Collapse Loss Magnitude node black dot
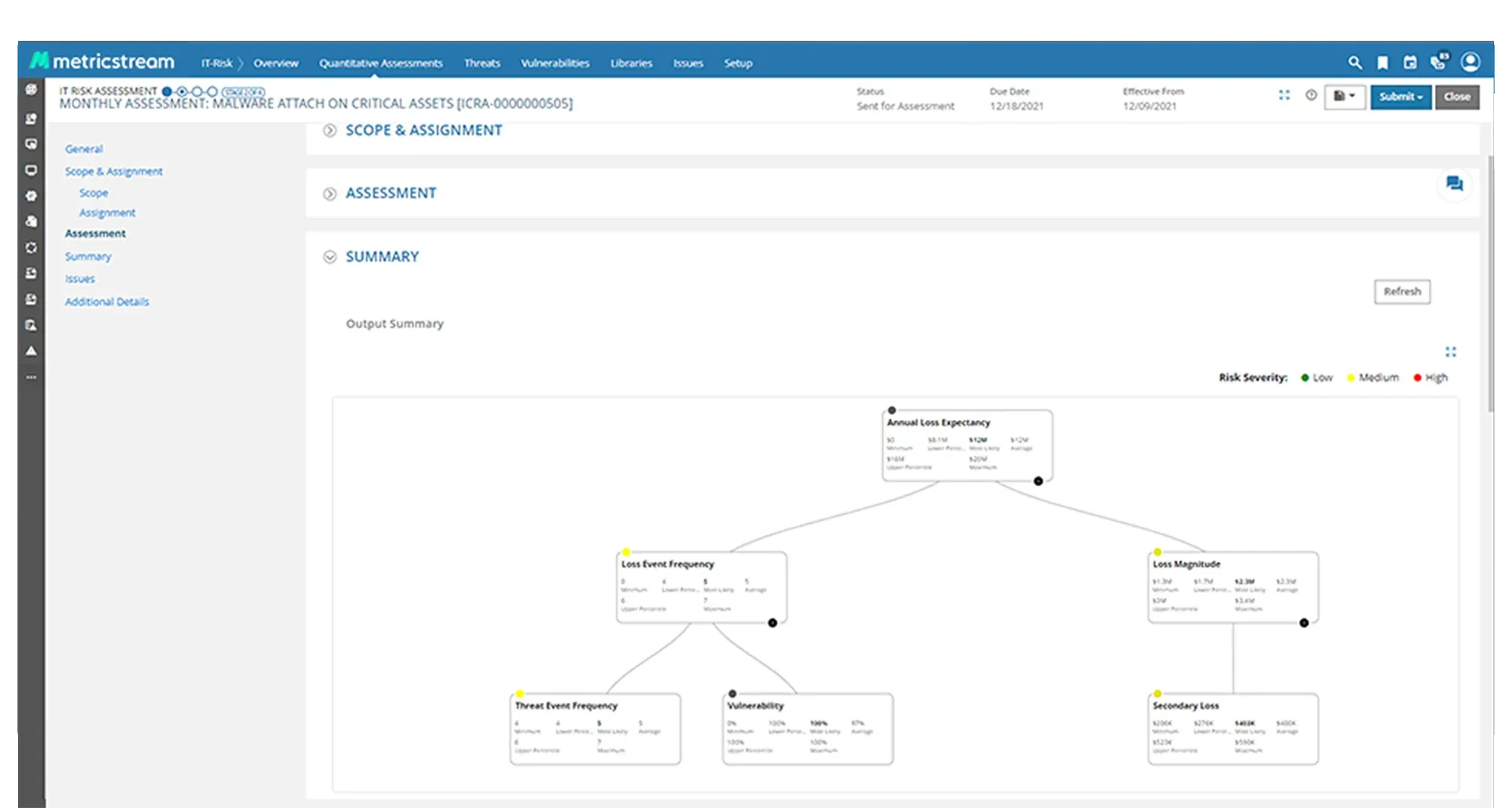The width and height of the screenshot is (1512, 808). 1304,623
